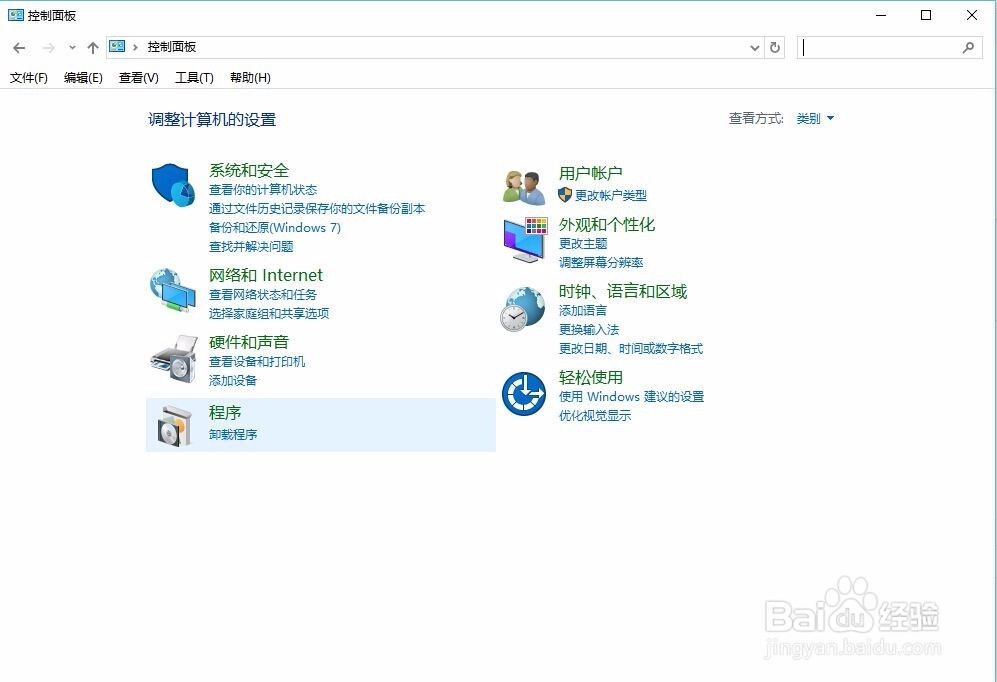This screenshot has width=997, height=682.
Task: Expand the forward button recent pages chevron
Action: tap(70, 47)
